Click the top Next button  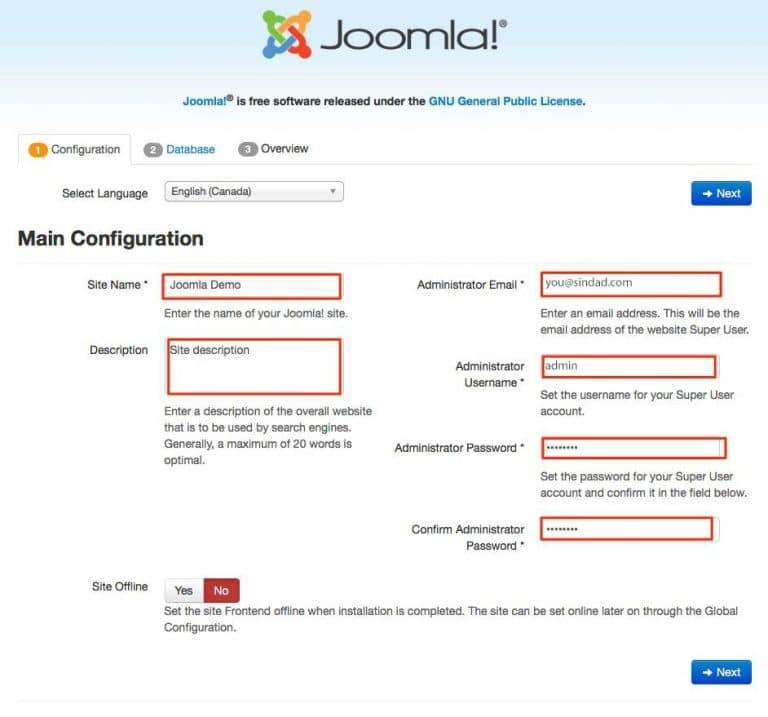click(x=721, y=193)
